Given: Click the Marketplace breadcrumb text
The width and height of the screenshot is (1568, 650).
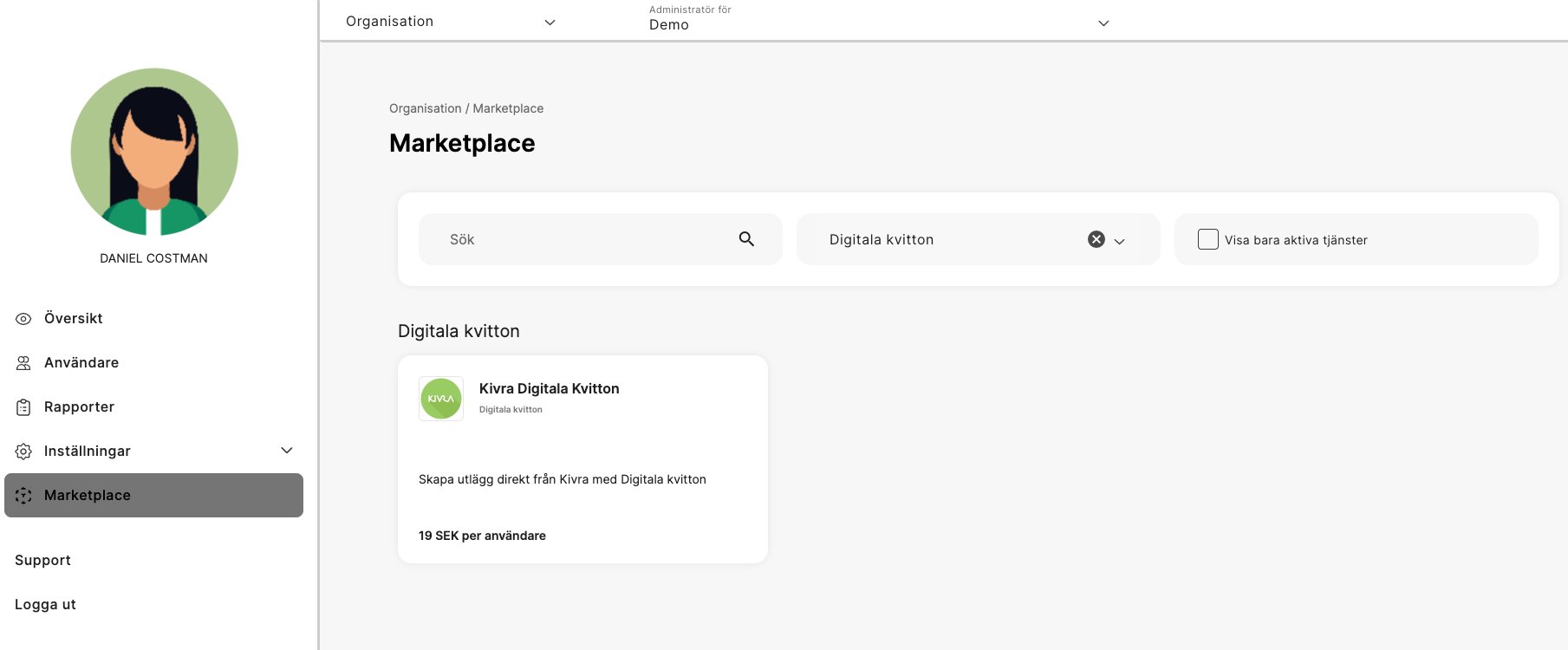Looking at the screenshot, I should [508, 108].
